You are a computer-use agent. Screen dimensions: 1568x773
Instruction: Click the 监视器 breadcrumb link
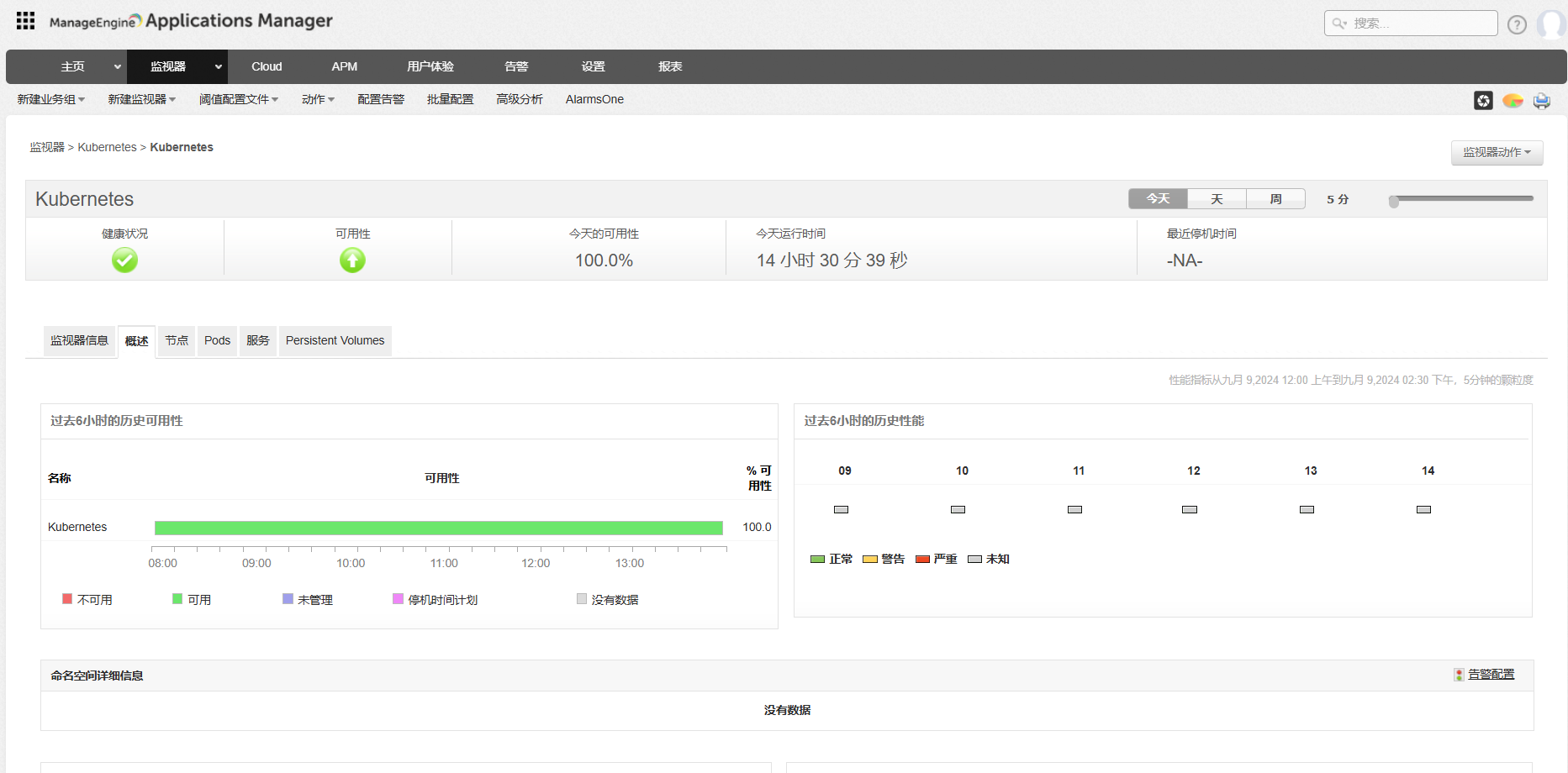47,147
